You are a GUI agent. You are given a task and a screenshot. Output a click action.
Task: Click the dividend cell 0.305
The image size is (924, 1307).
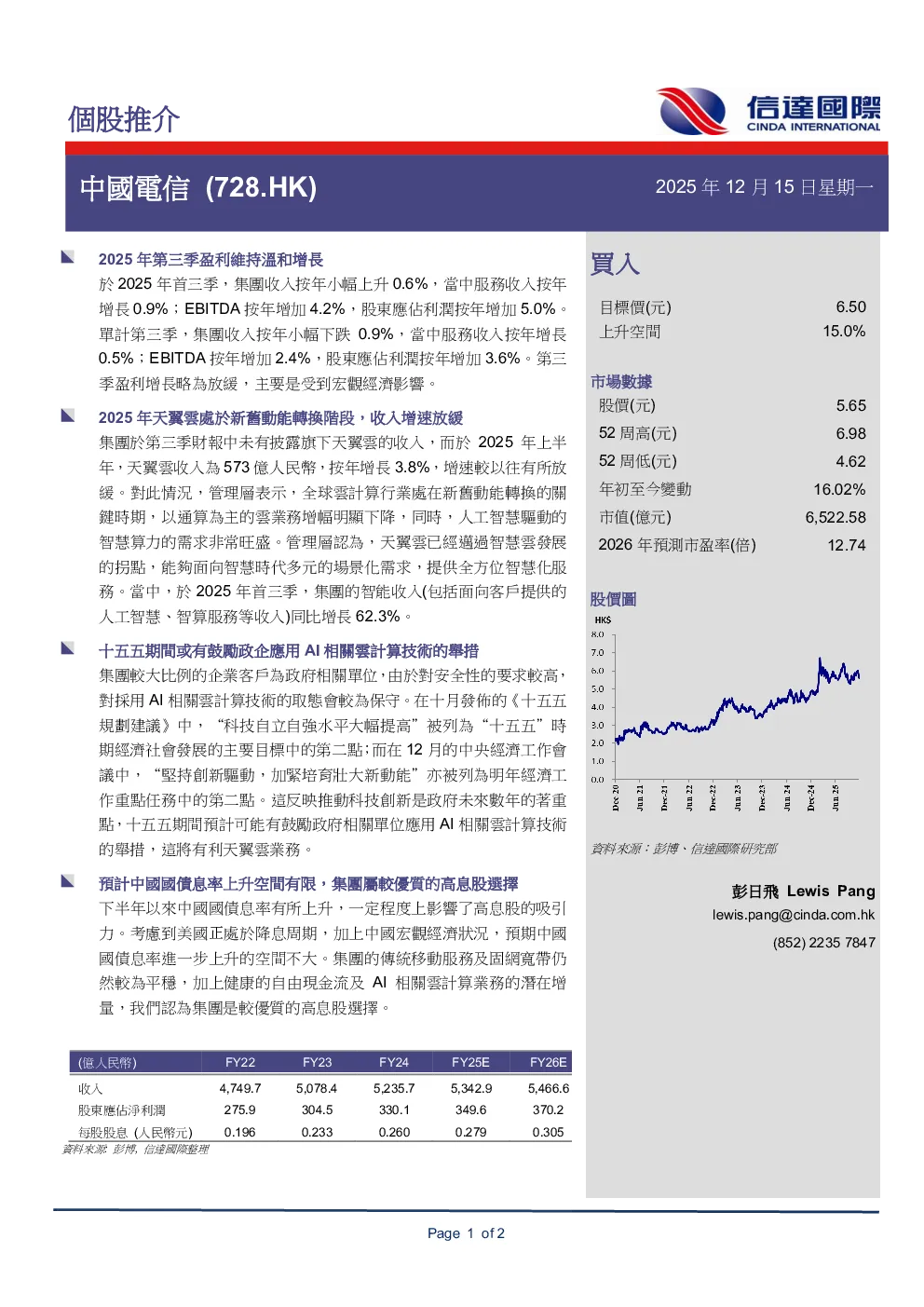point(549,1133)
